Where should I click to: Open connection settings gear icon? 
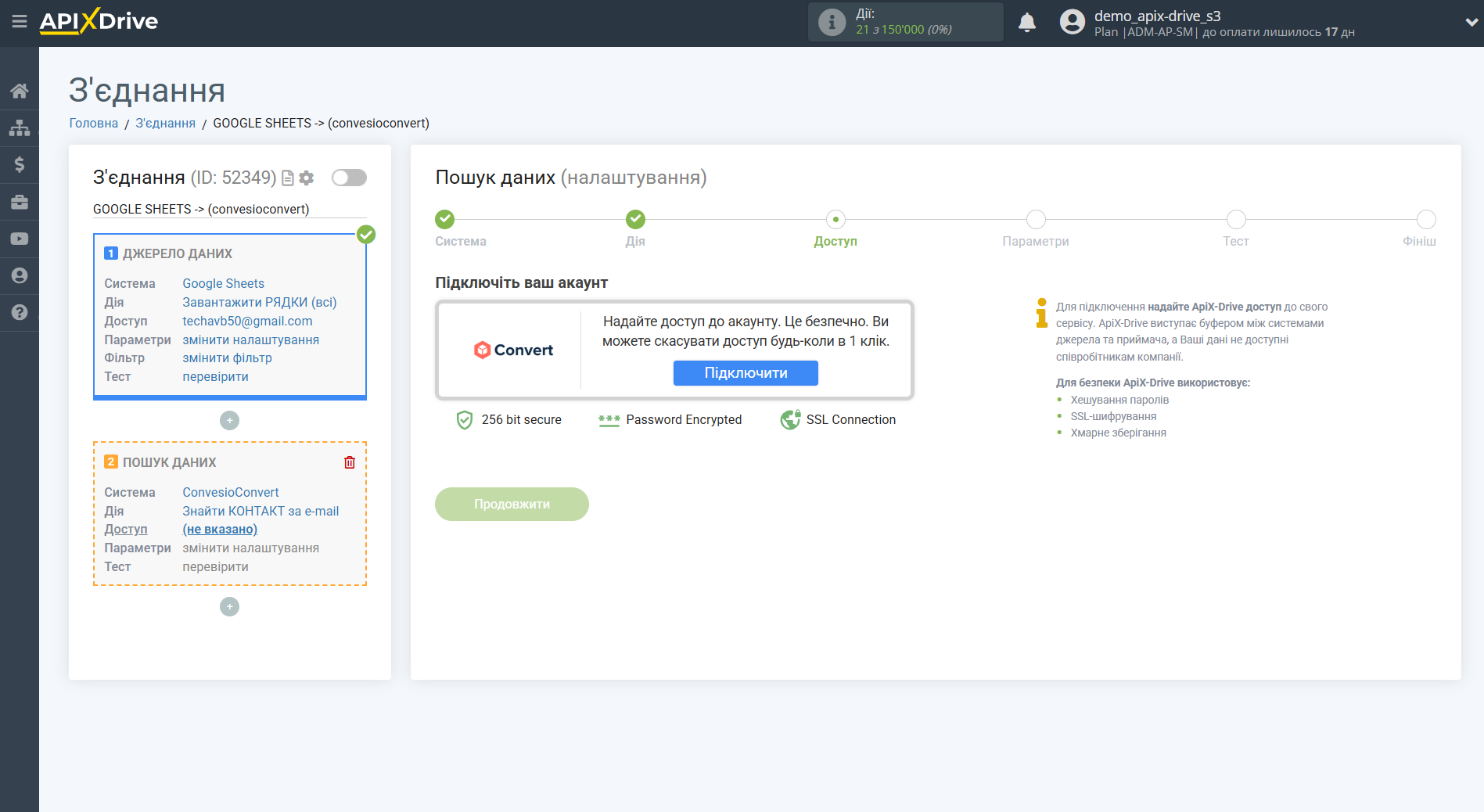(x=307, y=178)
